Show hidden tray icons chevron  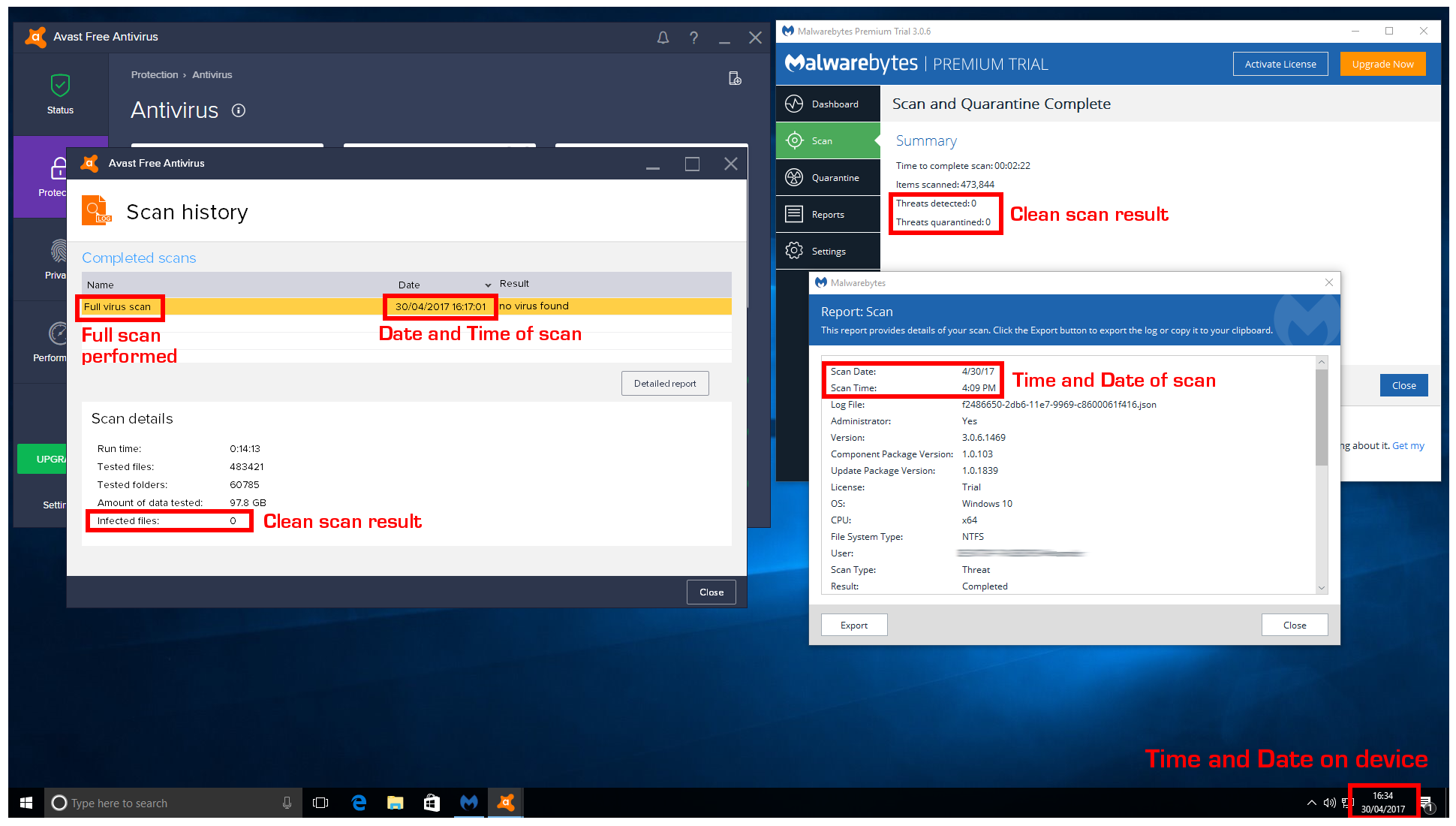[1312, 803]
